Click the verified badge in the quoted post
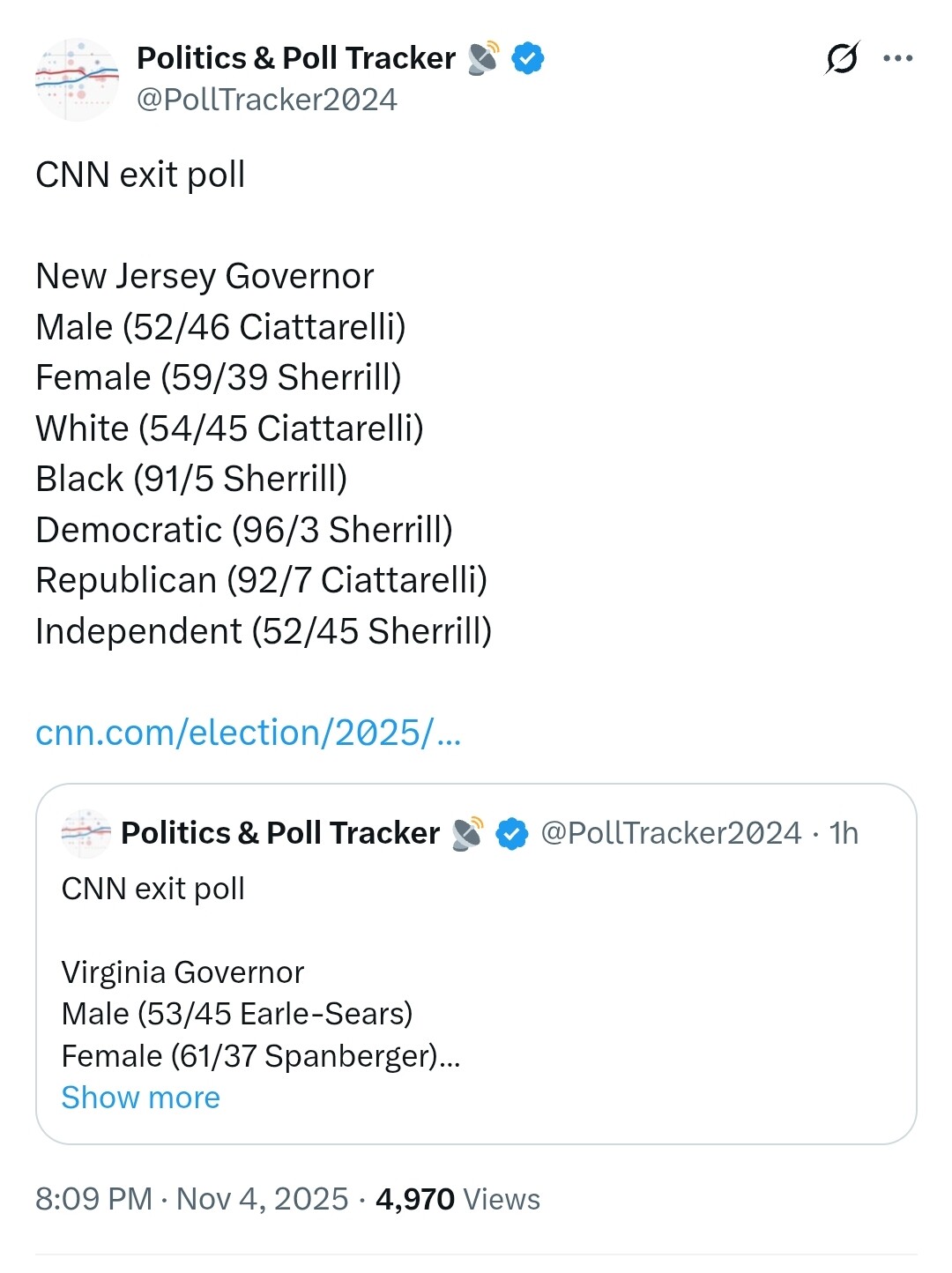This screenshot has width=952, height=1273. point(512,833)
